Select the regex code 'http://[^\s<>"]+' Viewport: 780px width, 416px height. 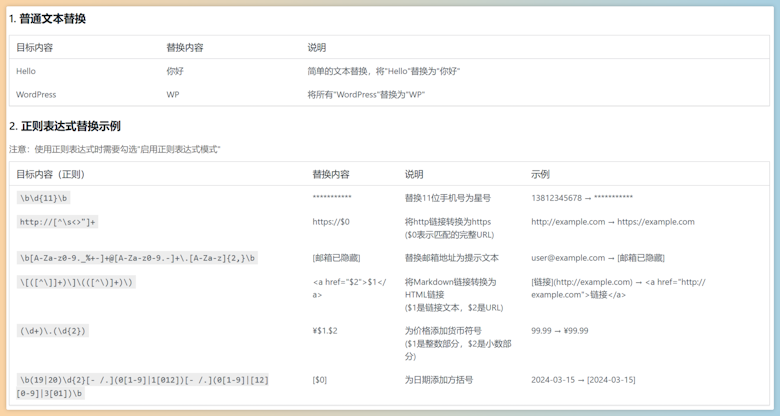tap(57, 222)
